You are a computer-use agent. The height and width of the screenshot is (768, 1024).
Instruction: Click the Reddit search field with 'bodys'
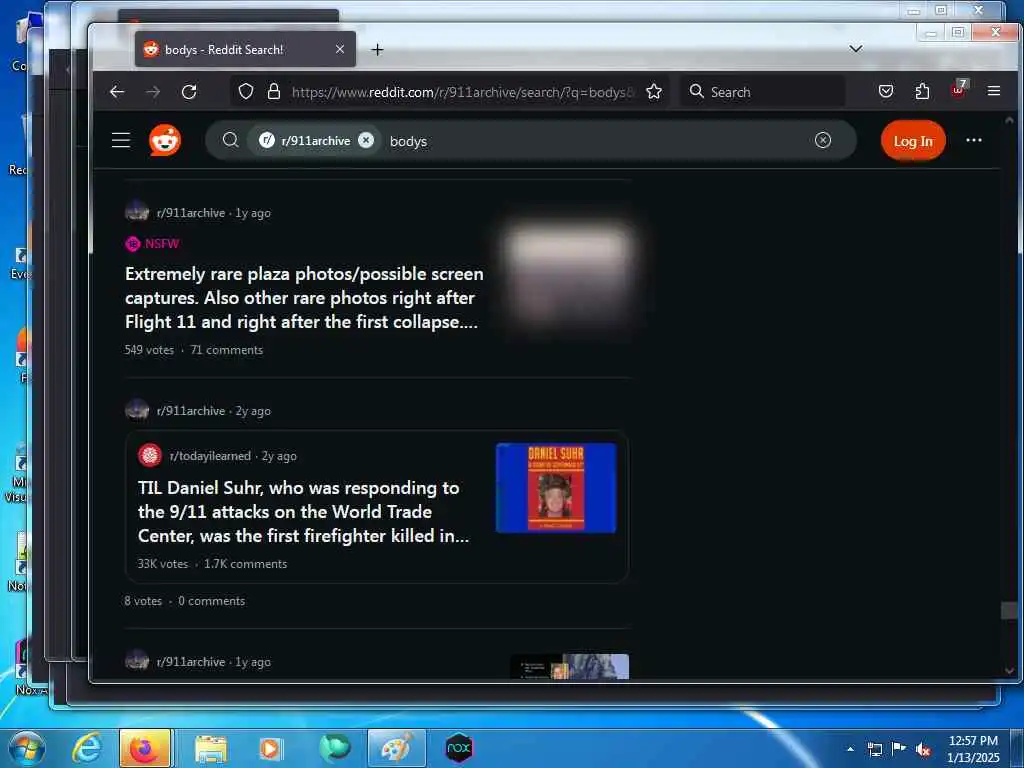point(531,140)
